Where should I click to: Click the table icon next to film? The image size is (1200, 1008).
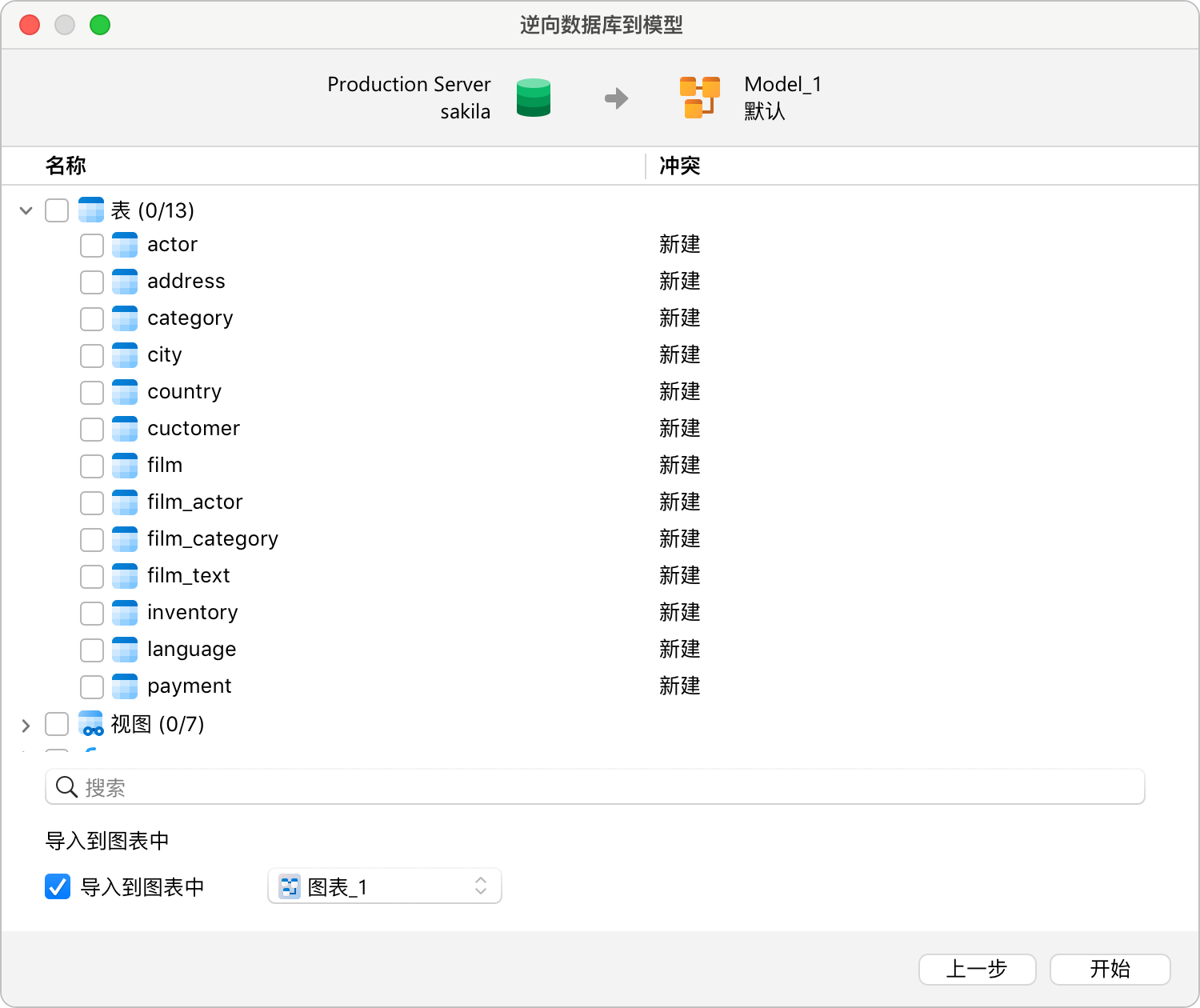tap(125, 466)
